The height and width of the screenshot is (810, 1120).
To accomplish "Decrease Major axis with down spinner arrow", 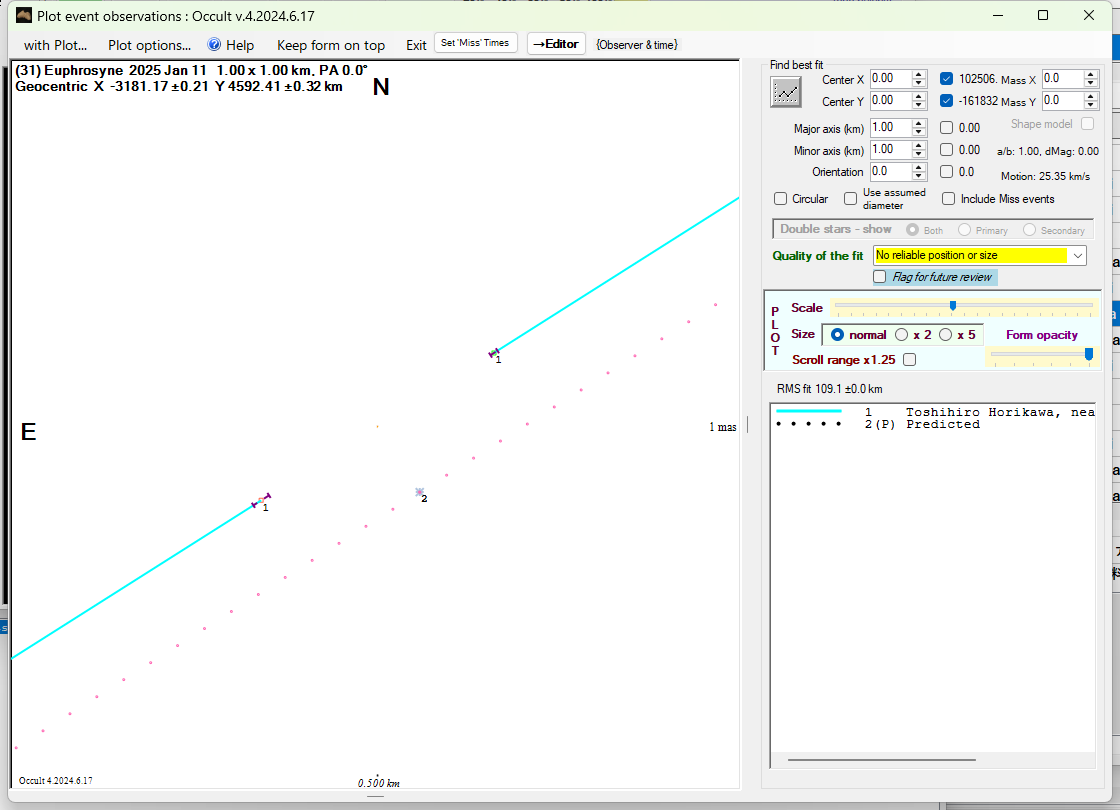I will click(919, 132).
